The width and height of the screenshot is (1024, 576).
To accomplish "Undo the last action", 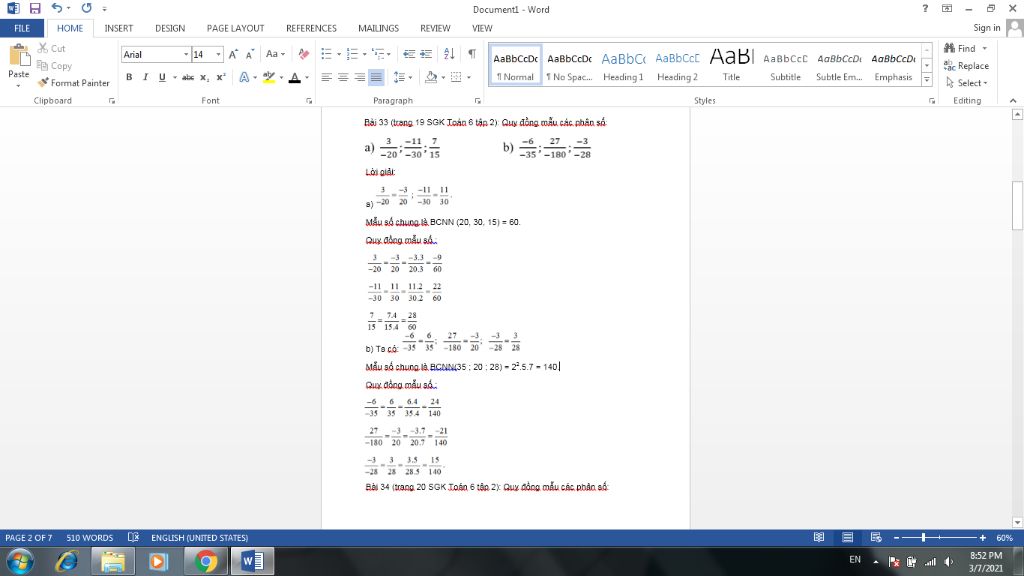I will 57,8.
